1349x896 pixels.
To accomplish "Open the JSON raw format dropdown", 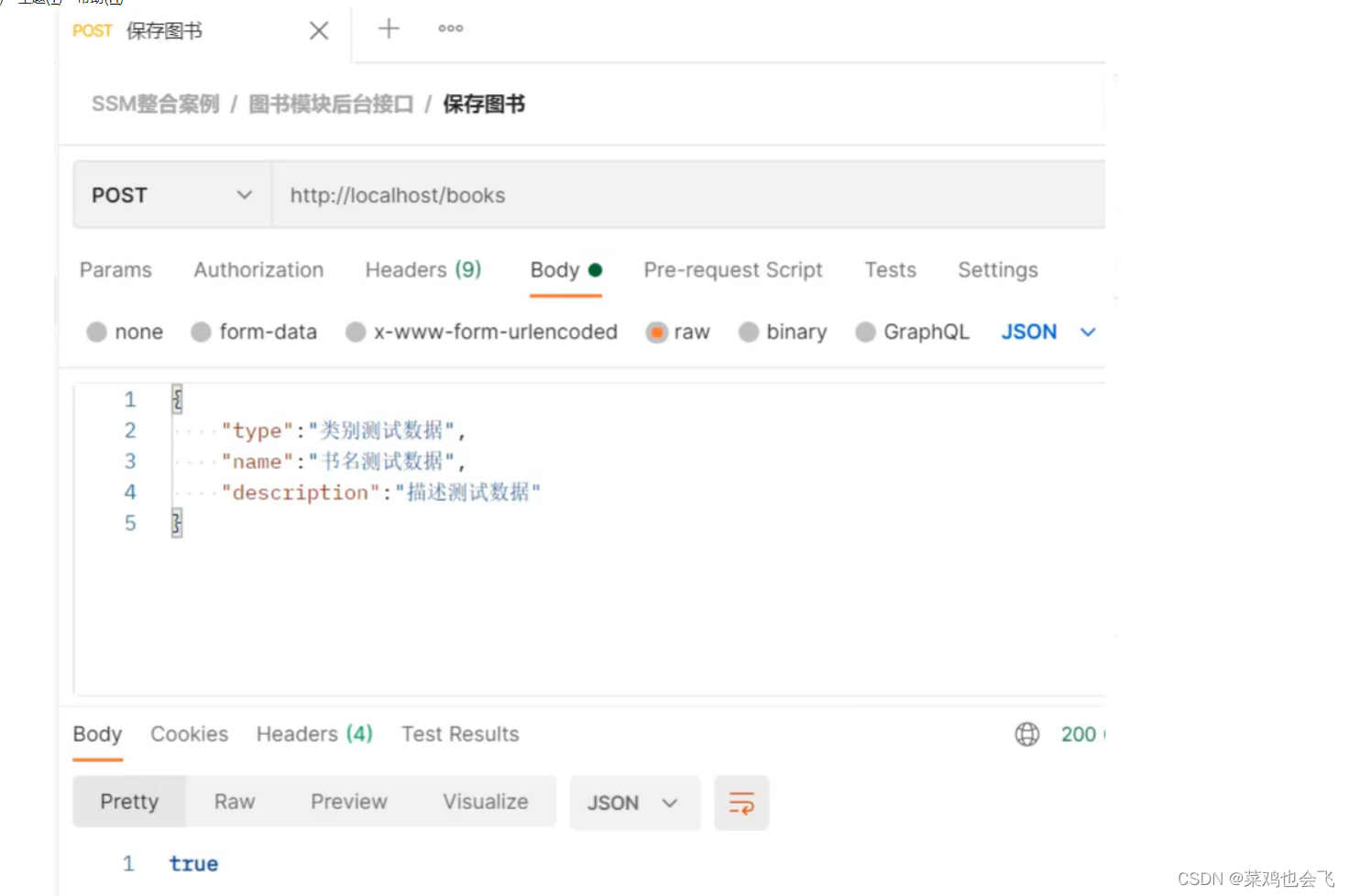I will pos(1048,332).
